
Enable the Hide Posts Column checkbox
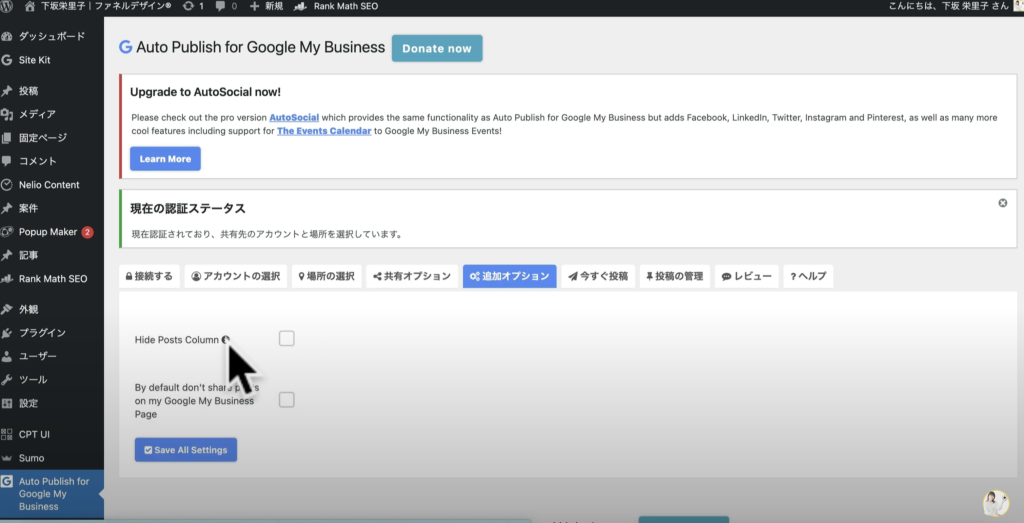[x=287, y=339]
